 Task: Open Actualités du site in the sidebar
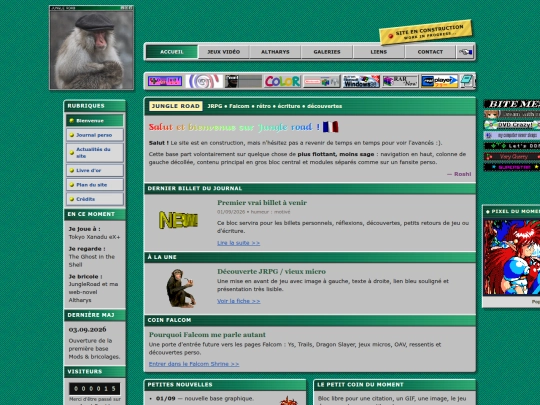pyautogui.click(x=95, y=153)
